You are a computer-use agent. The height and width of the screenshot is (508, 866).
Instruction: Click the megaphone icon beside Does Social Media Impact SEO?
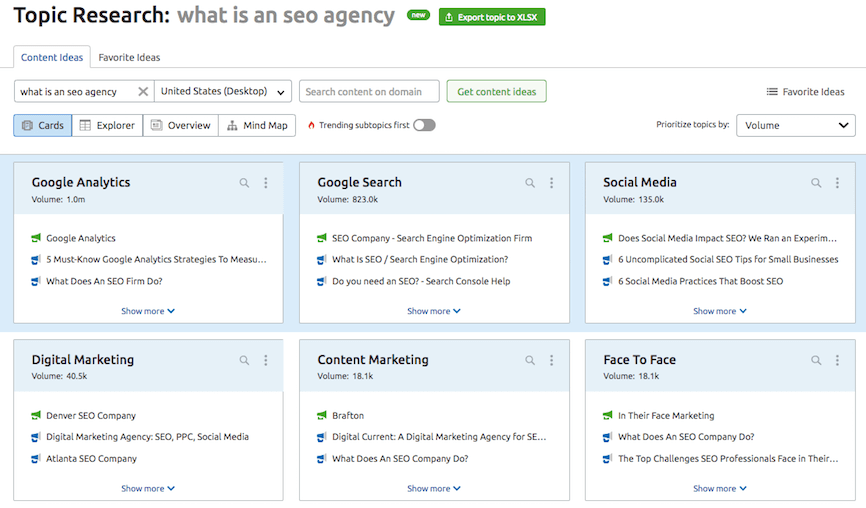(608, 238)
